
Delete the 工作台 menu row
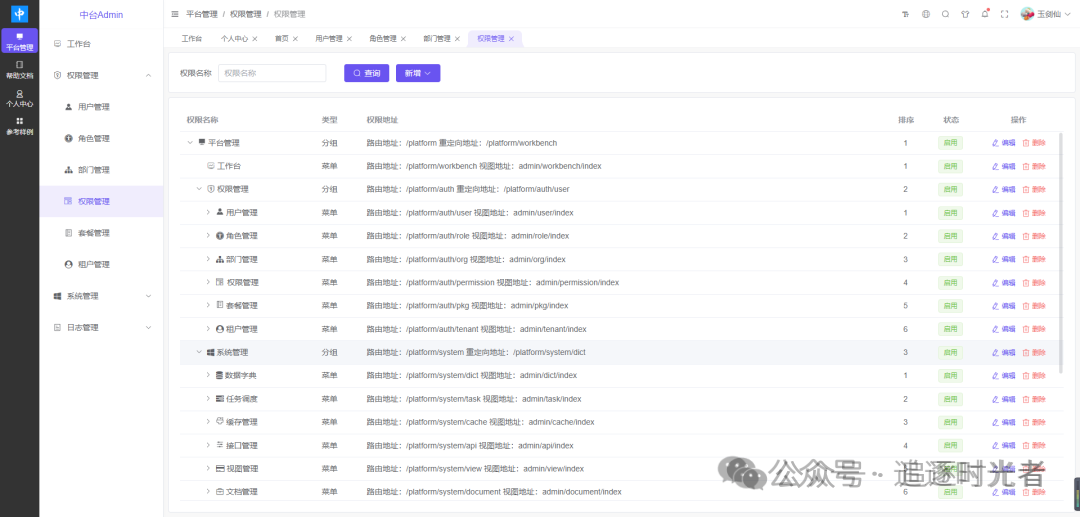[x=1035, y=166]
